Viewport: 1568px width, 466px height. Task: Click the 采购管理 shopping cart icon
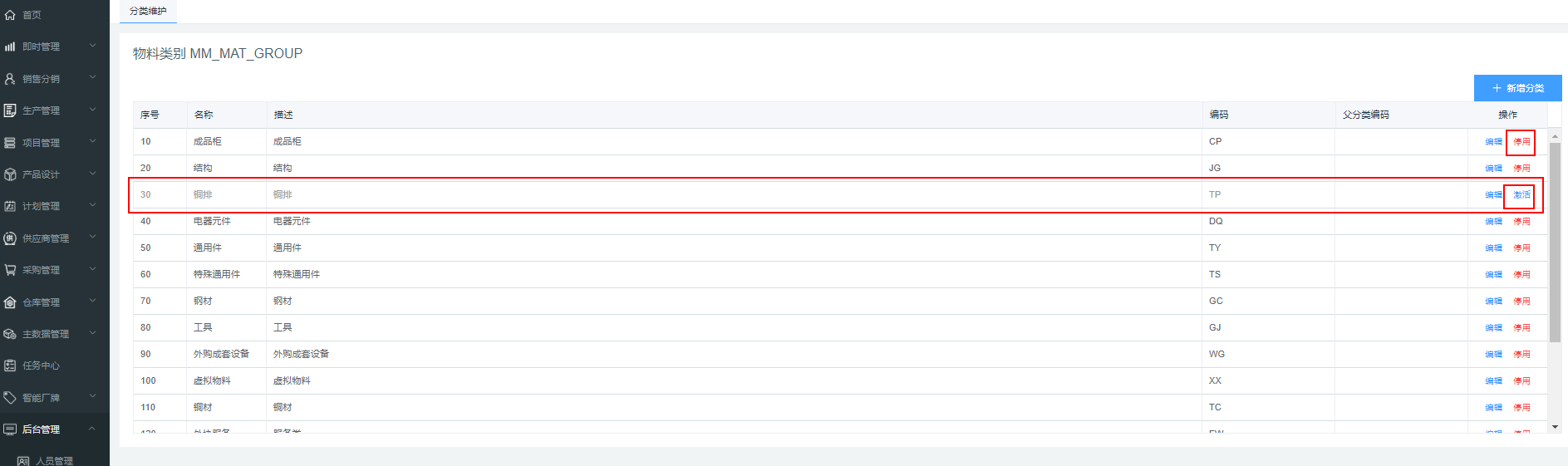(10, 270)
